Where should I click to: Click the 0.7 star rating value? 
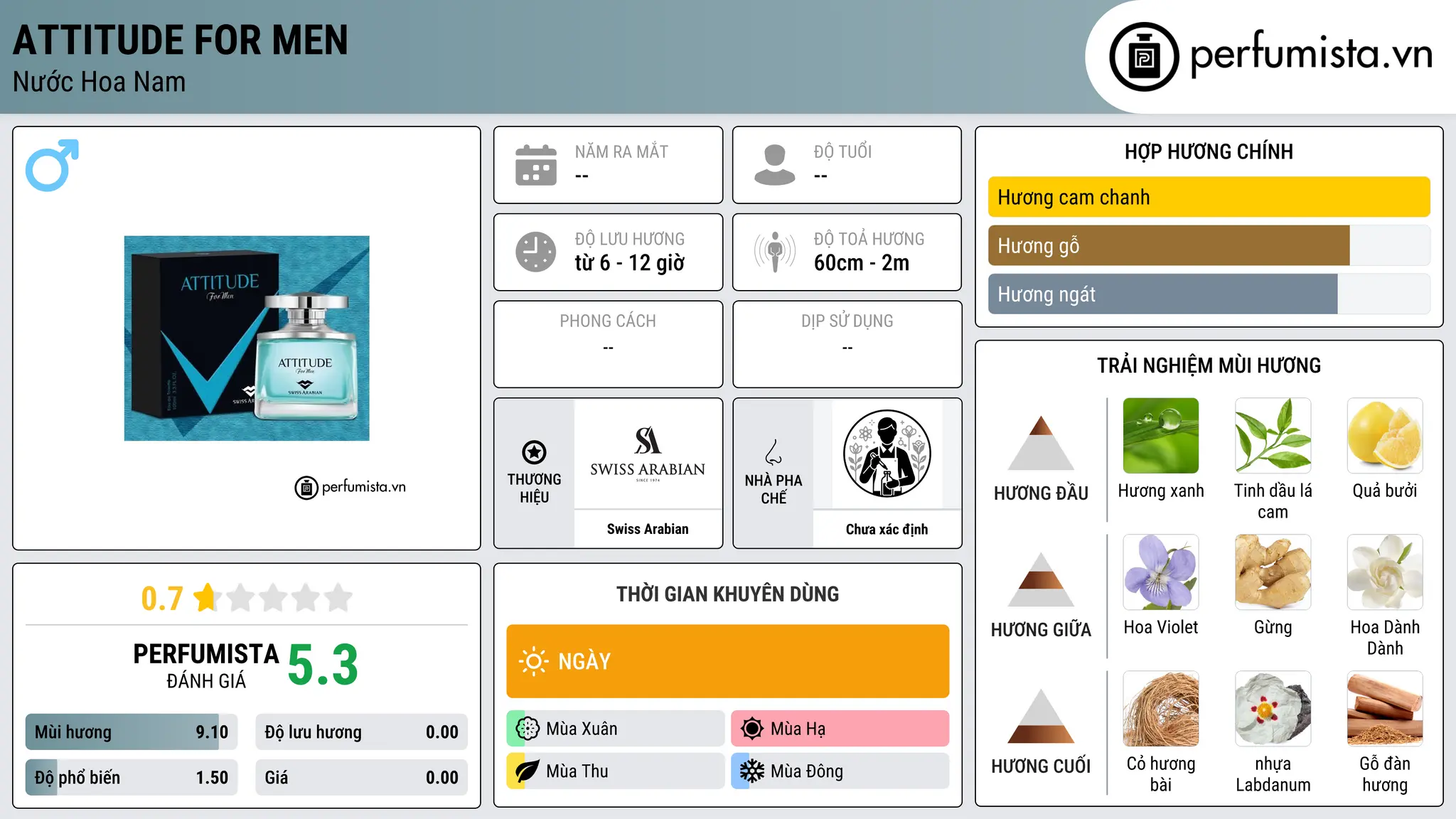pyautogui.click(x=162, y=599)
